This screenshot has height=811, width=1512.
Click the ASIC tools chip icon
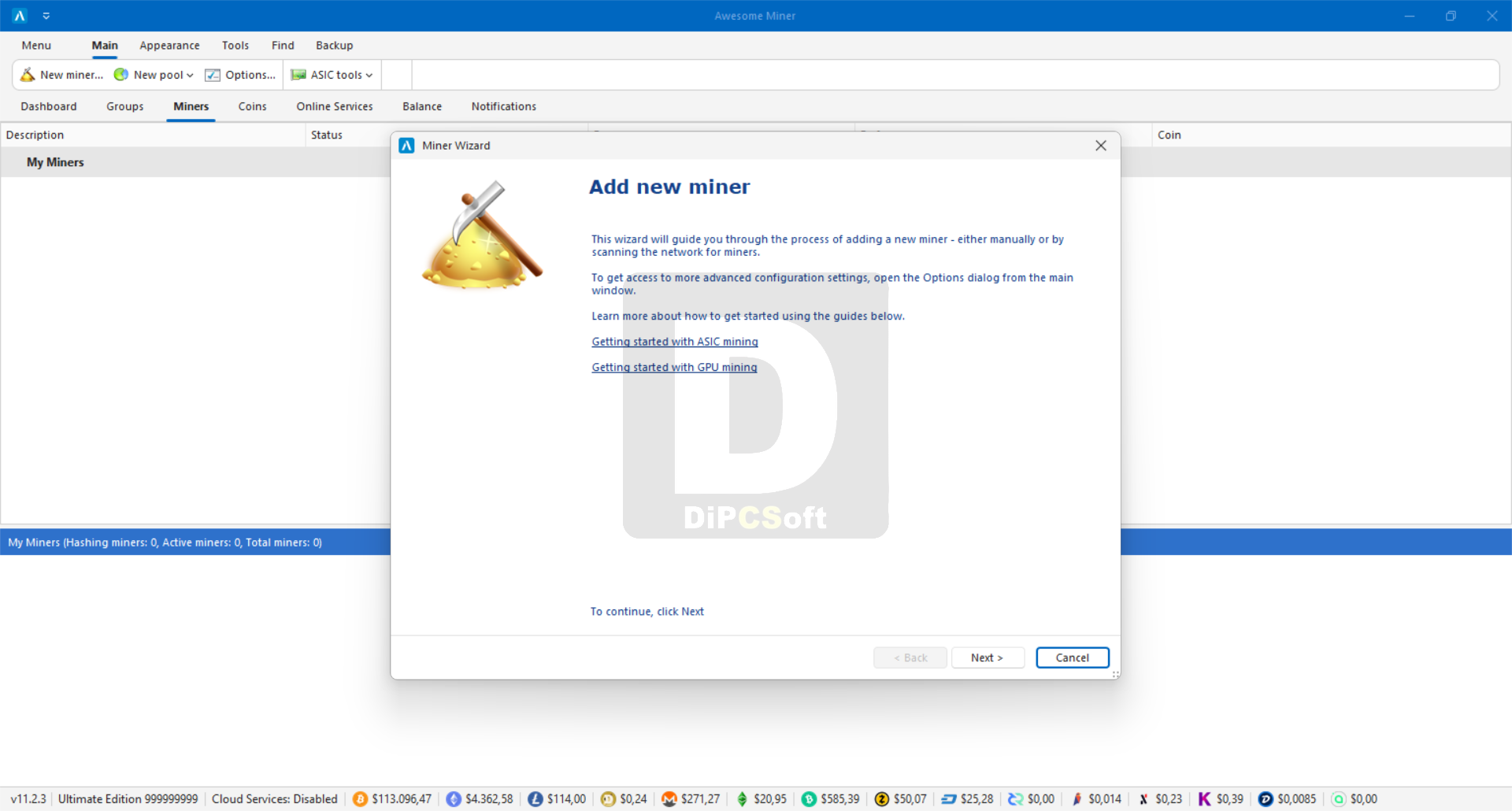298,75
